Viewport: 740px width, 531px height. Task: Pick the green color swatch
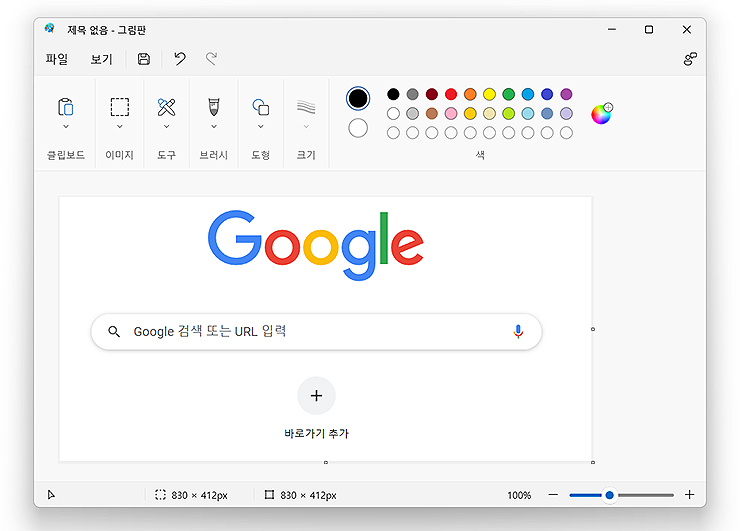(x=508, y=94)
